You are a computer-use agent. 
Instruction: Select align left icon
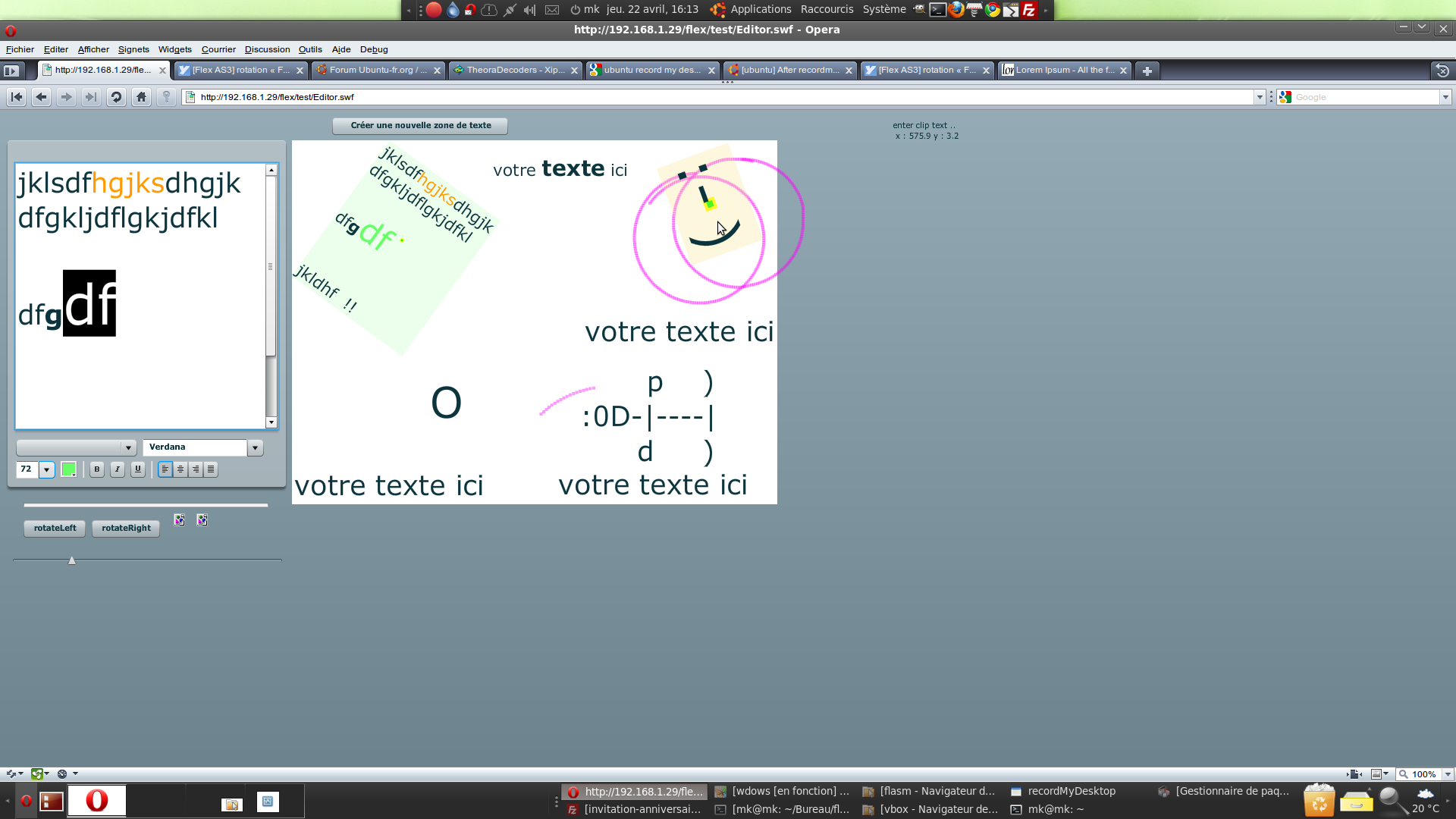point(165,469)
